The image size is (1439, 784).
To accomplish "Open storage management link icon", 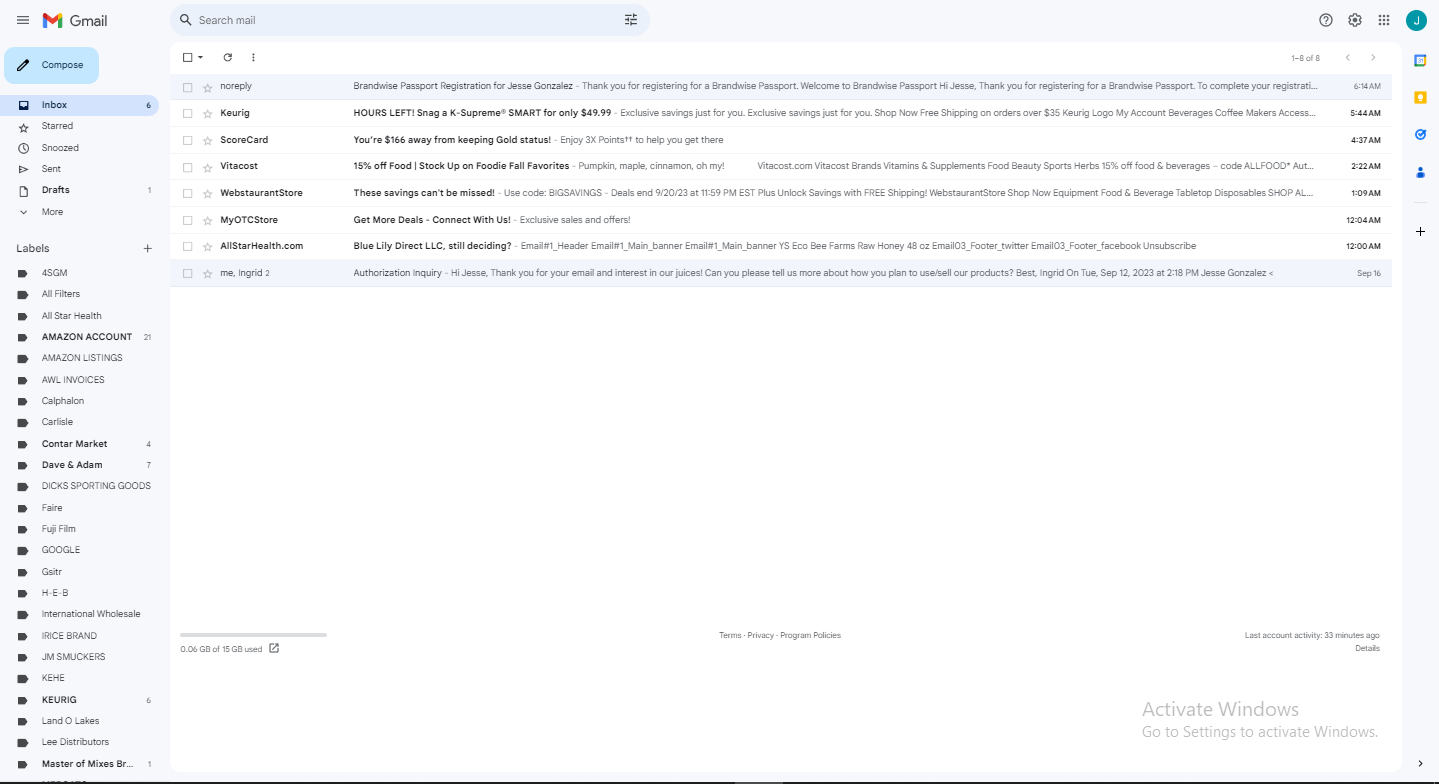I will pyautogui.click(x=274, y=648).
